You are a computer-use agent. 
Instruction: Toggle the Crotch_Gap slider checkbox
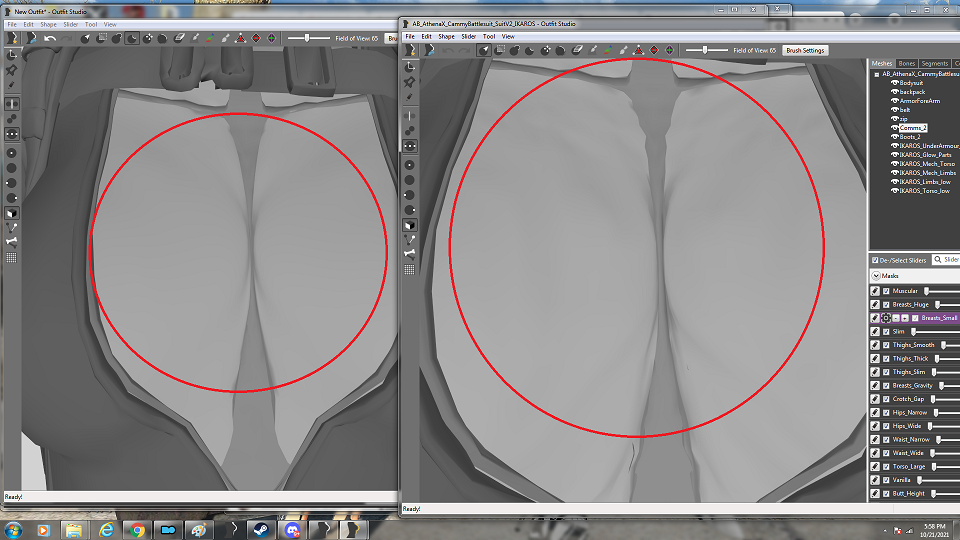[886, 399]
